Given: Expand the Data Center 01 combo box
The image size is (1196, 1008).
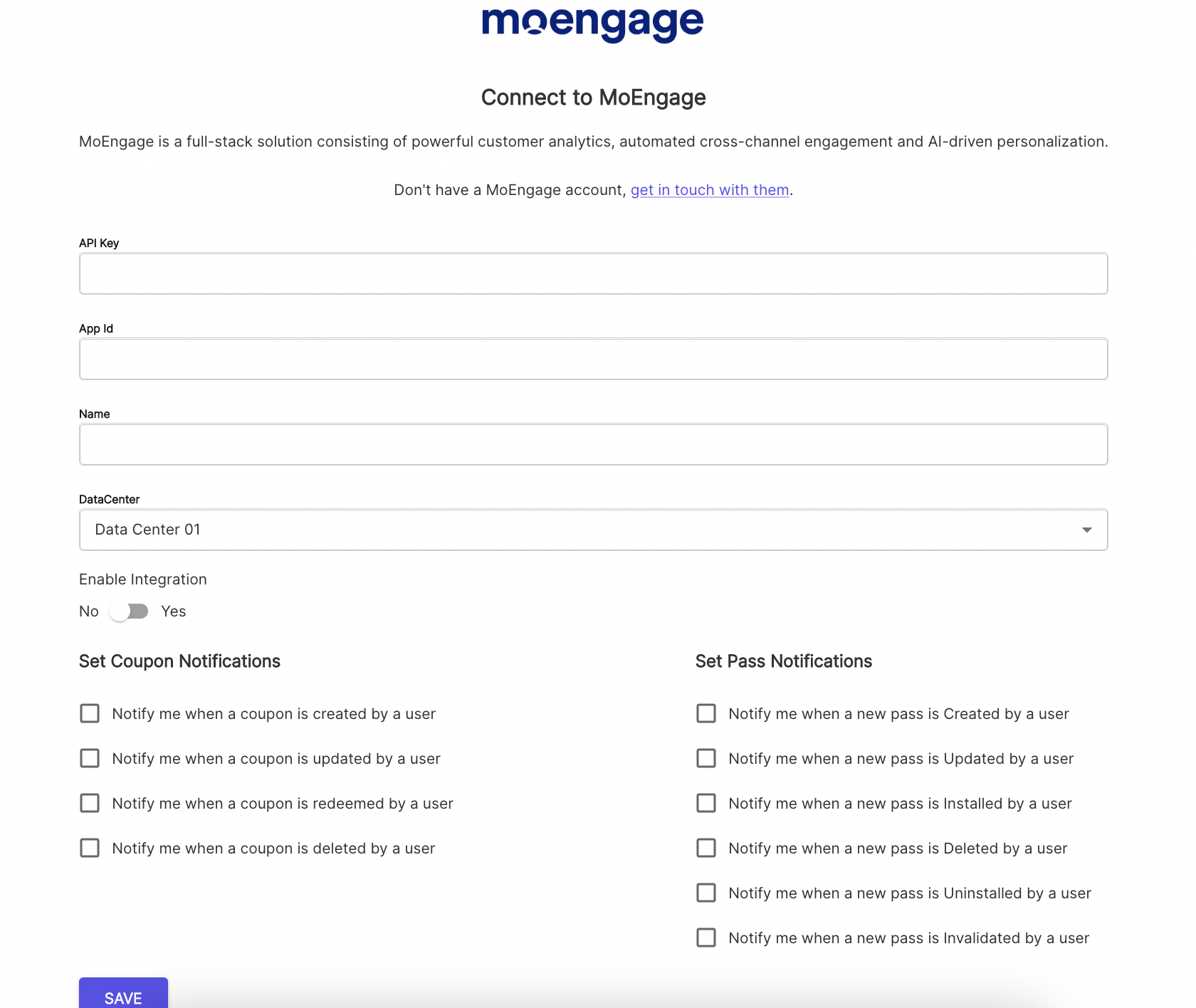Looking at the screenshot, I should [593, 530].
